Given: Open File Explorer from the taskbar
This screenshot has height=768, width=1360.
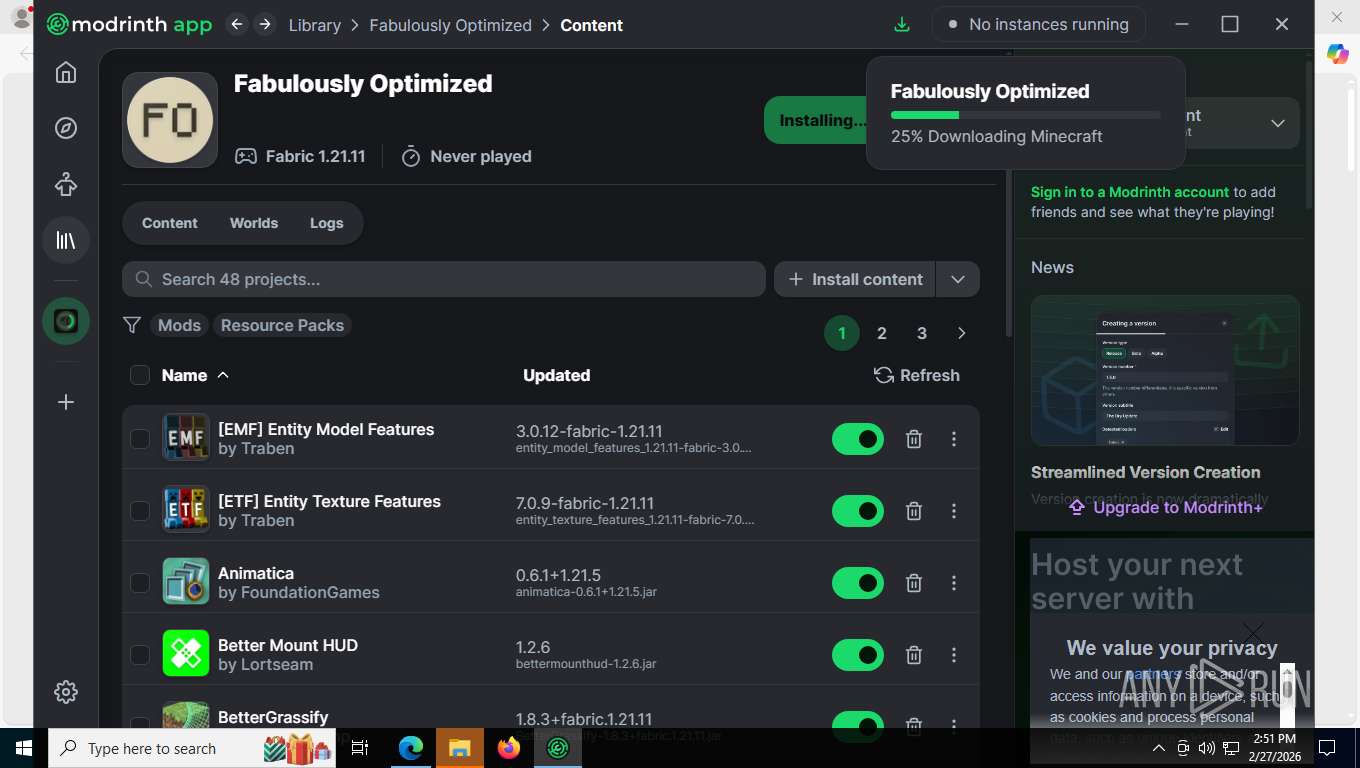Looking at the screenshot, I should pos(460,748).
